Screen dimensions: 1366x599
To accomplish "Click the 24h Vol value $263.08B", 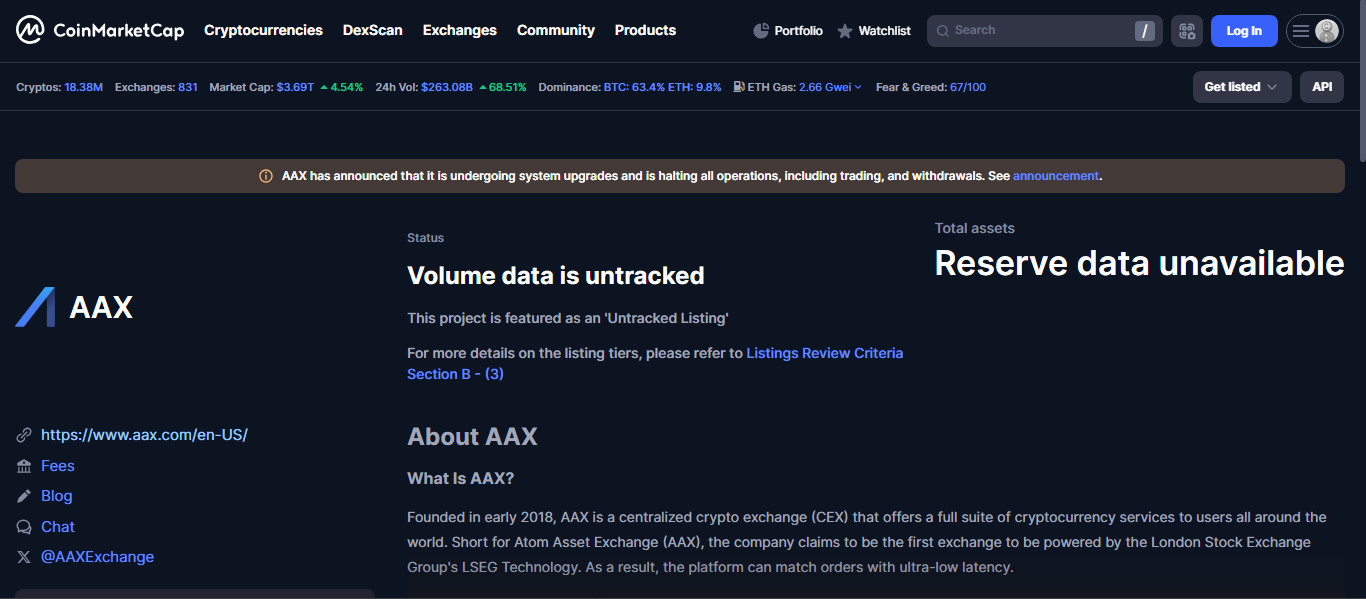I will click(x=447, y=87).
